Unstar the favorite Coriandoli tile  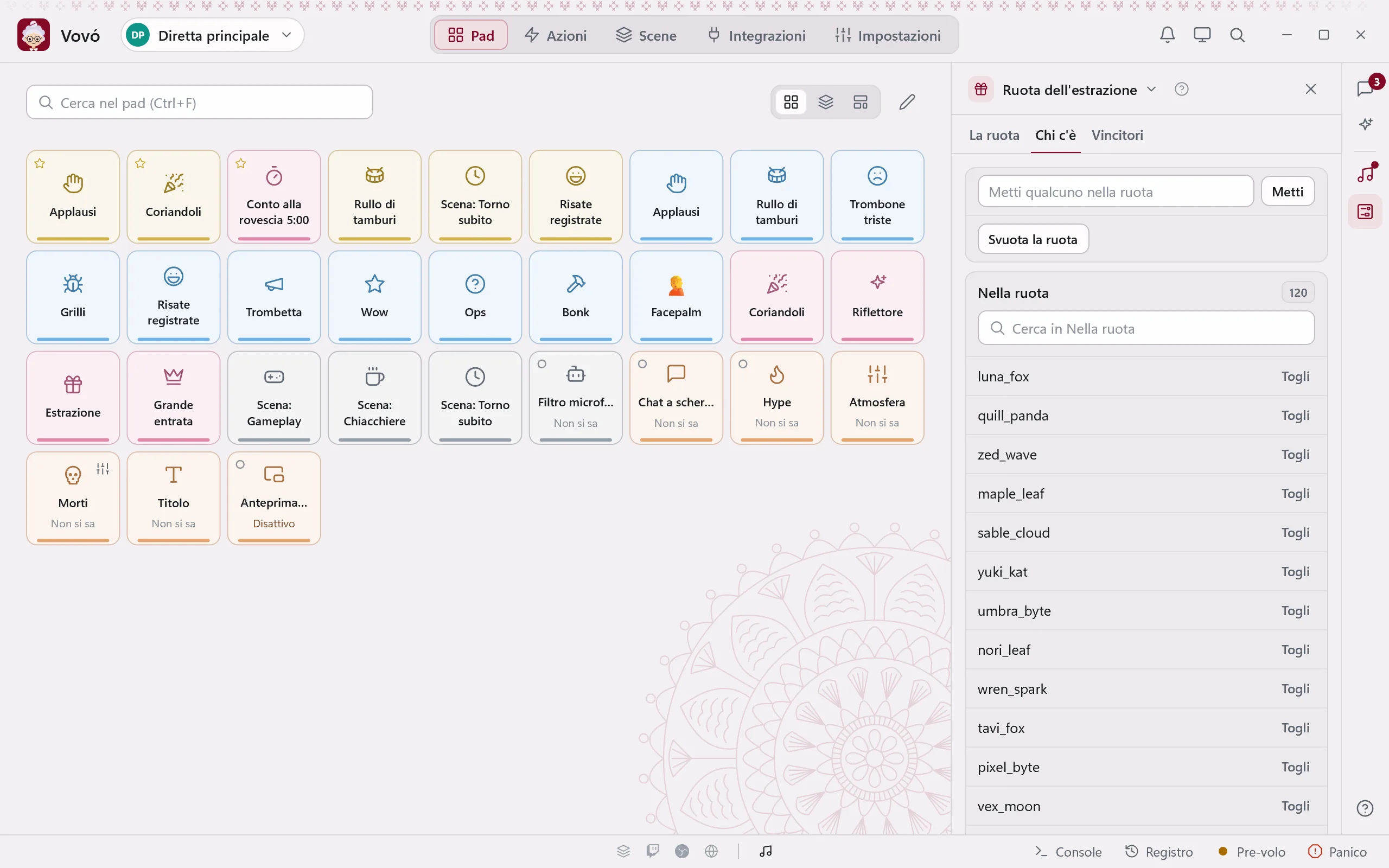coord(140,164)
